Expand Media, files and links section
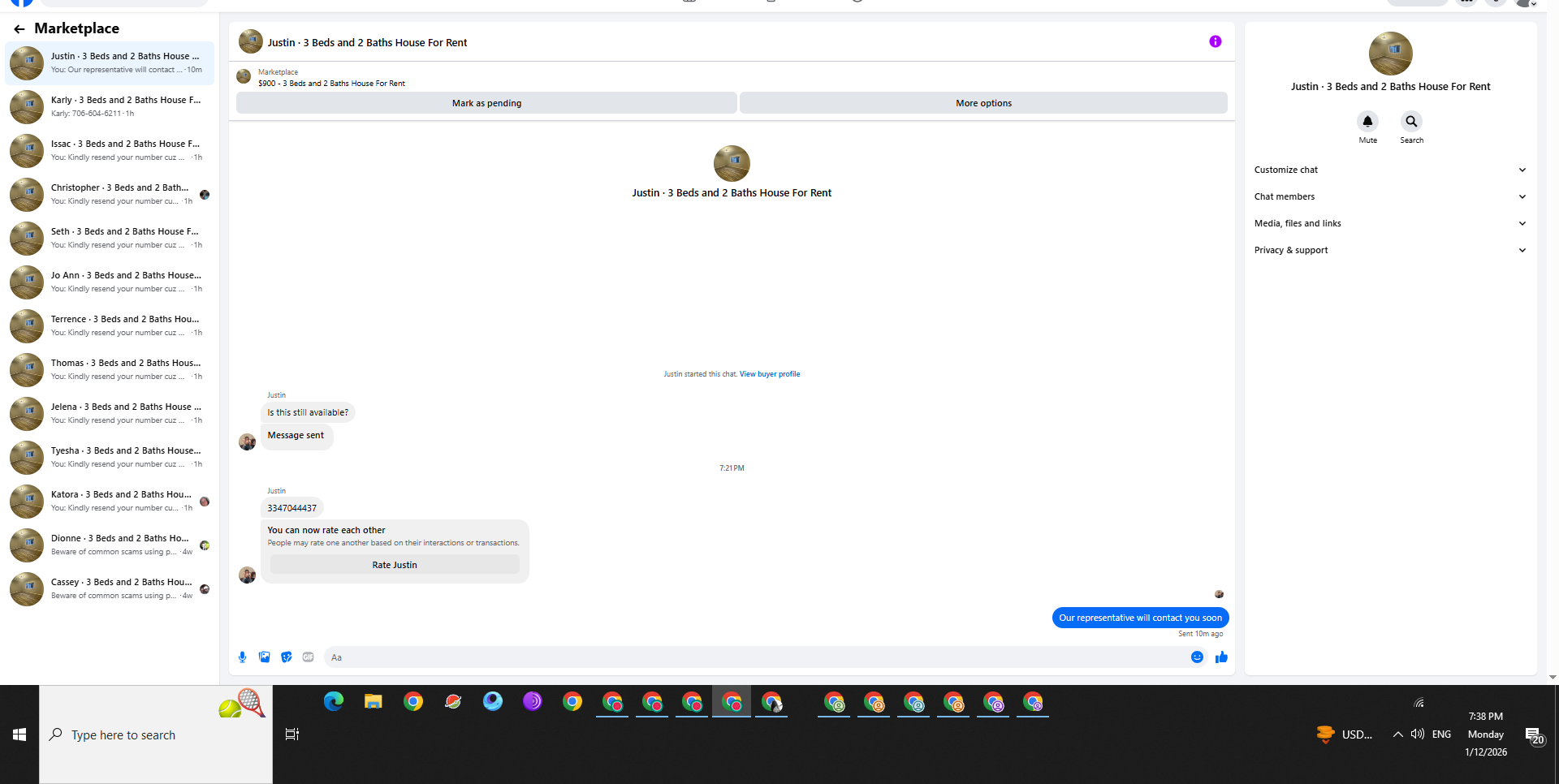 1390,223
